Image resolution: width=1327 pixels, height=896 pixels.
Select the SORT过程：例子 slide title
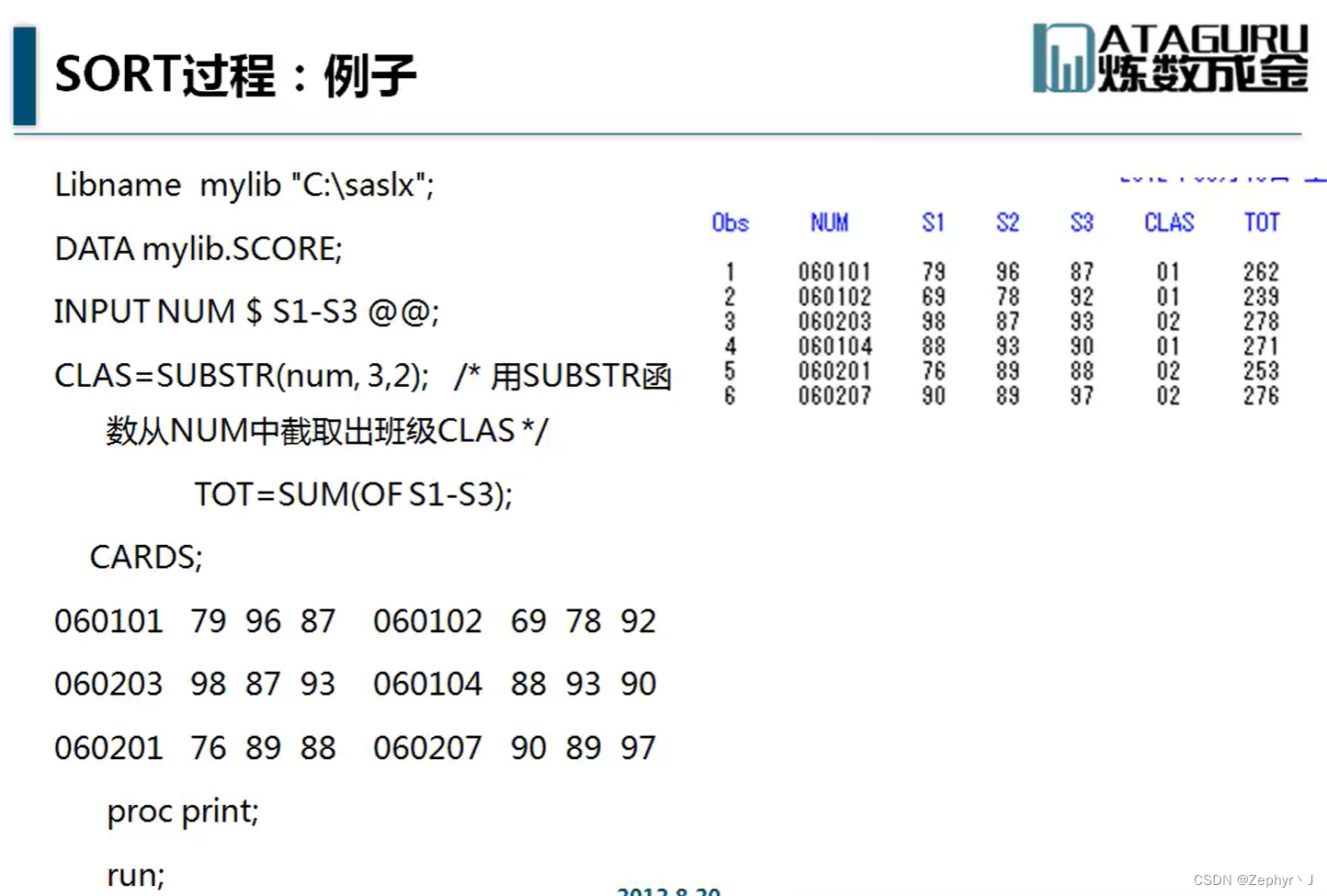[x=234, y=75]
